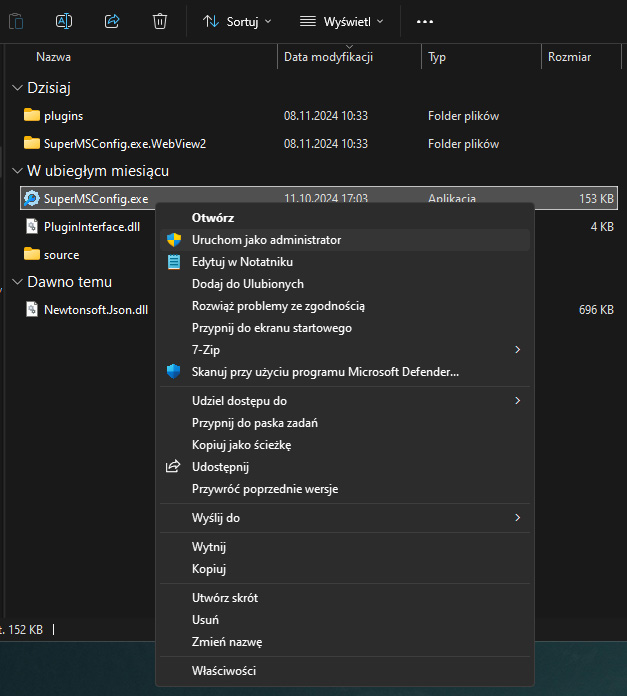
Task: Expand the 7-Zip submenu arrow
Action: point(517,350)
